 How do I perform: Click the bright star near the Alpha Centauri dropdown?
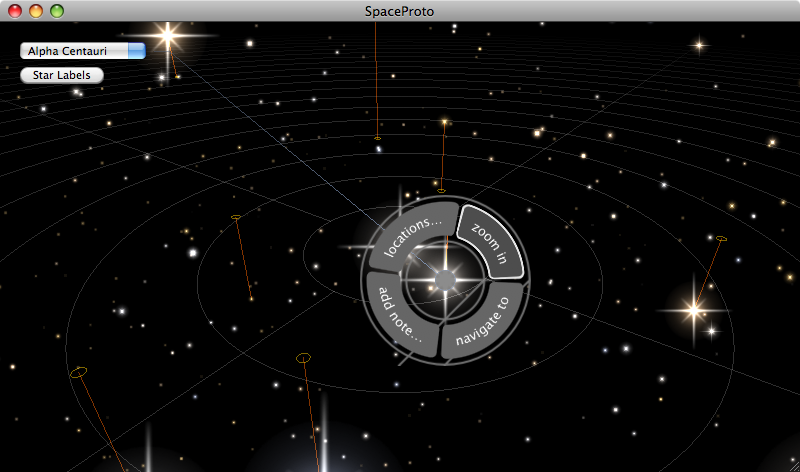click(x=167, y=35)
